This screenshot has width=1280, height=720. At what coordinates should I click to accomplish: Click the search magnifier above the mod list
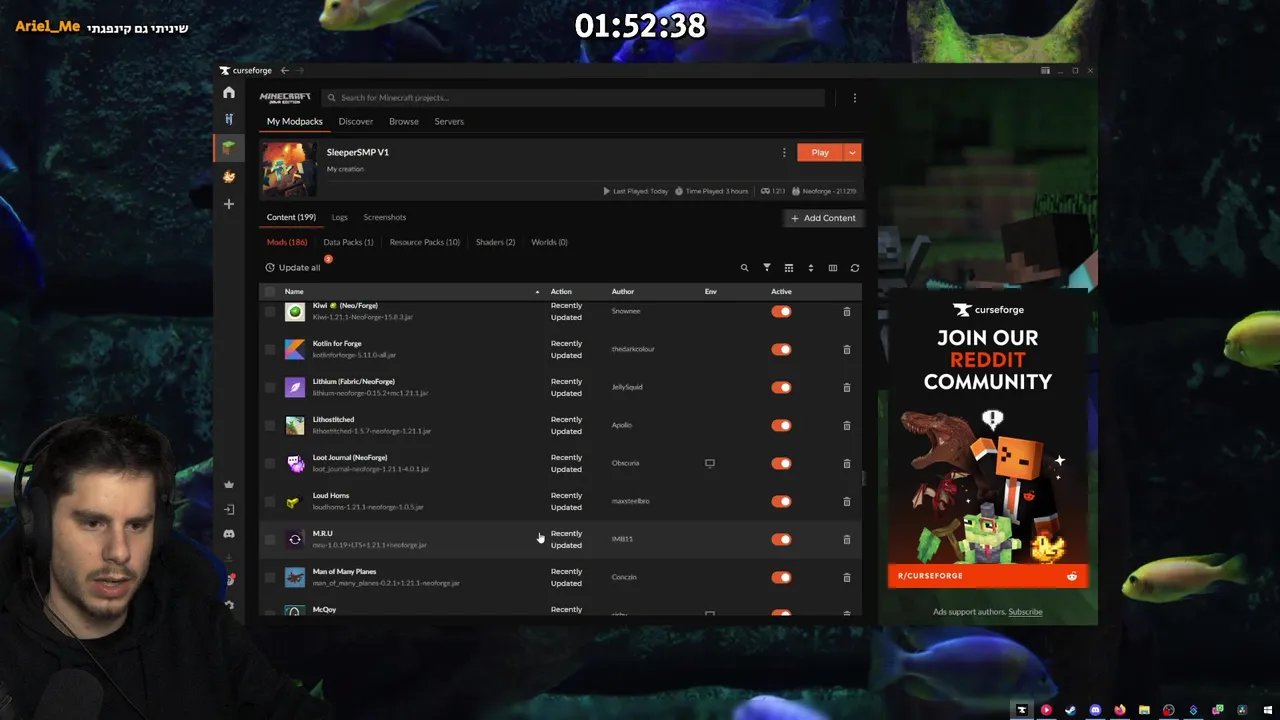[x=744, y=268]
